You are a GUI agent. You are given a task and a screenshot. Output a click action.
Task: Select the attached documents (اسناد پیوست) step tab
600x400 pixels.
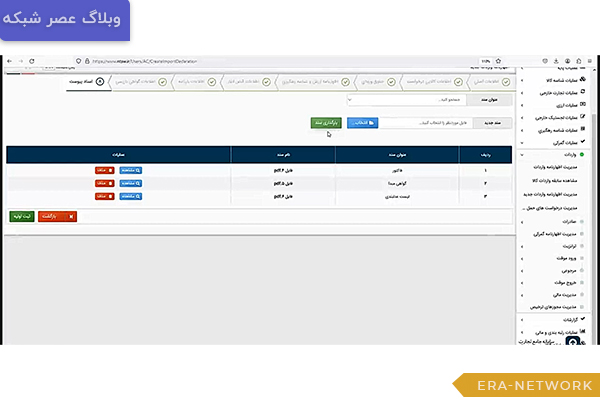click(x=86, y=81)
